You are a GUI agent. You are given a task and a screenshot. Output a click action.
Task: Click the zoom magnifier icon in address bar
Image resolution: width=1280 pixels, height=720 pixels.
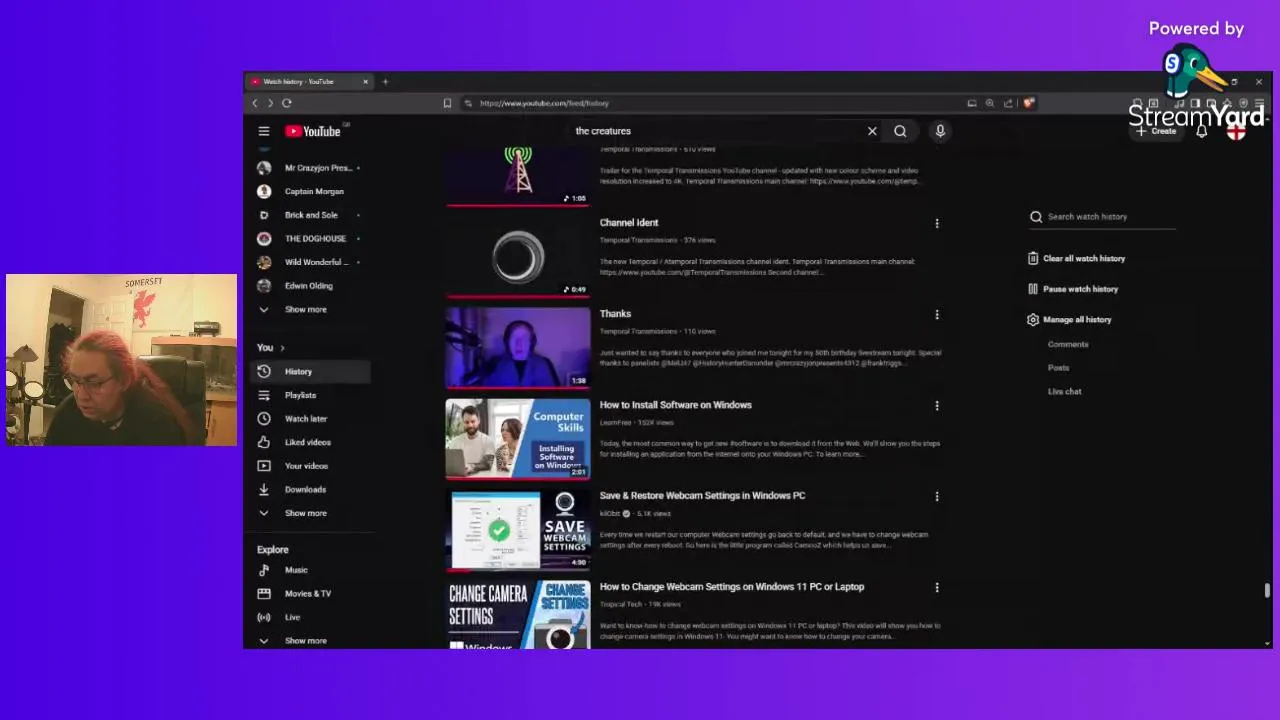990,103
